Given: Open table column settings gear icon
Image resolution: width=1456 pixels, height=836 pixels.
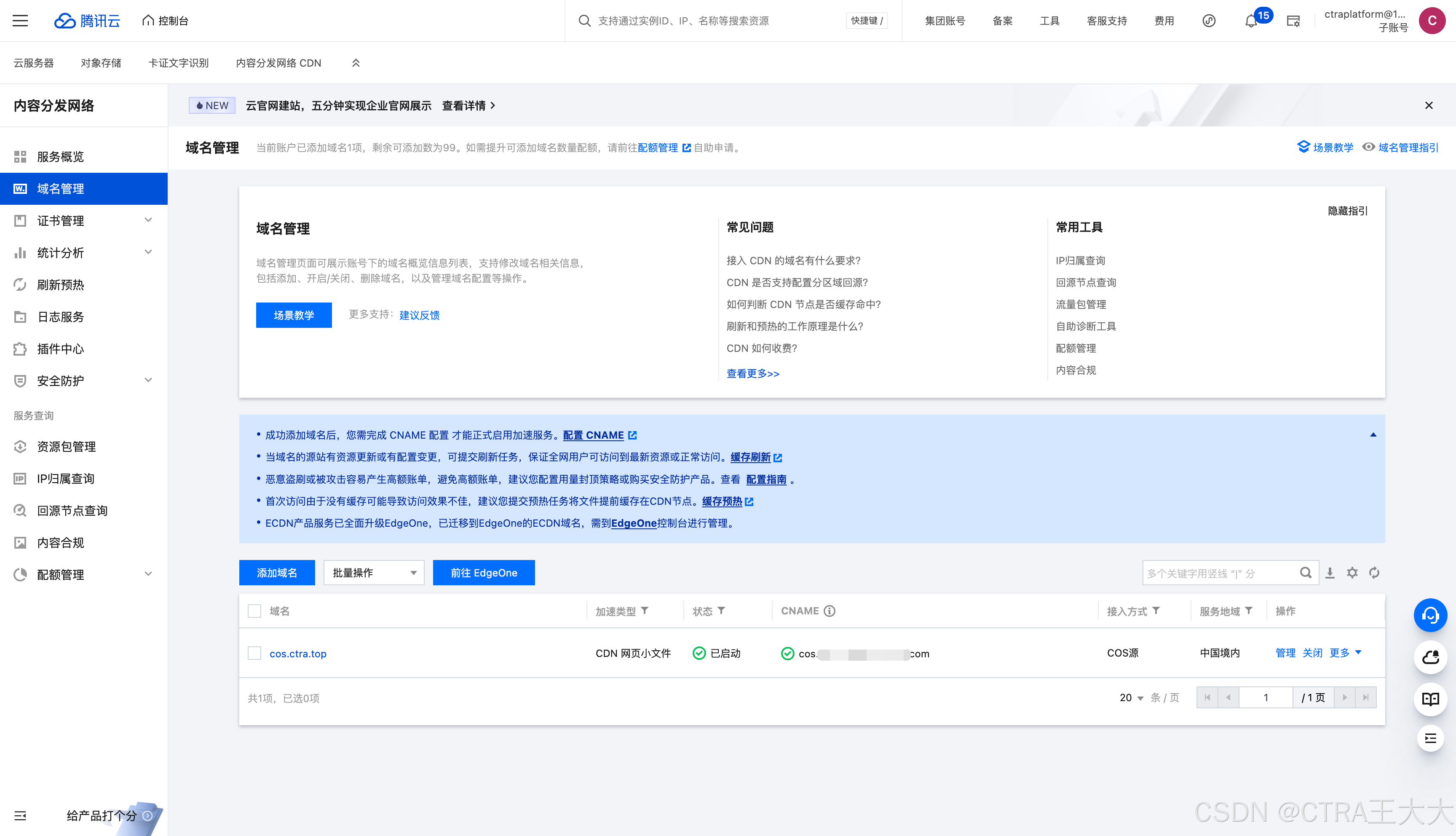Looking at the screenshot, I should (x=1352, y=573).
